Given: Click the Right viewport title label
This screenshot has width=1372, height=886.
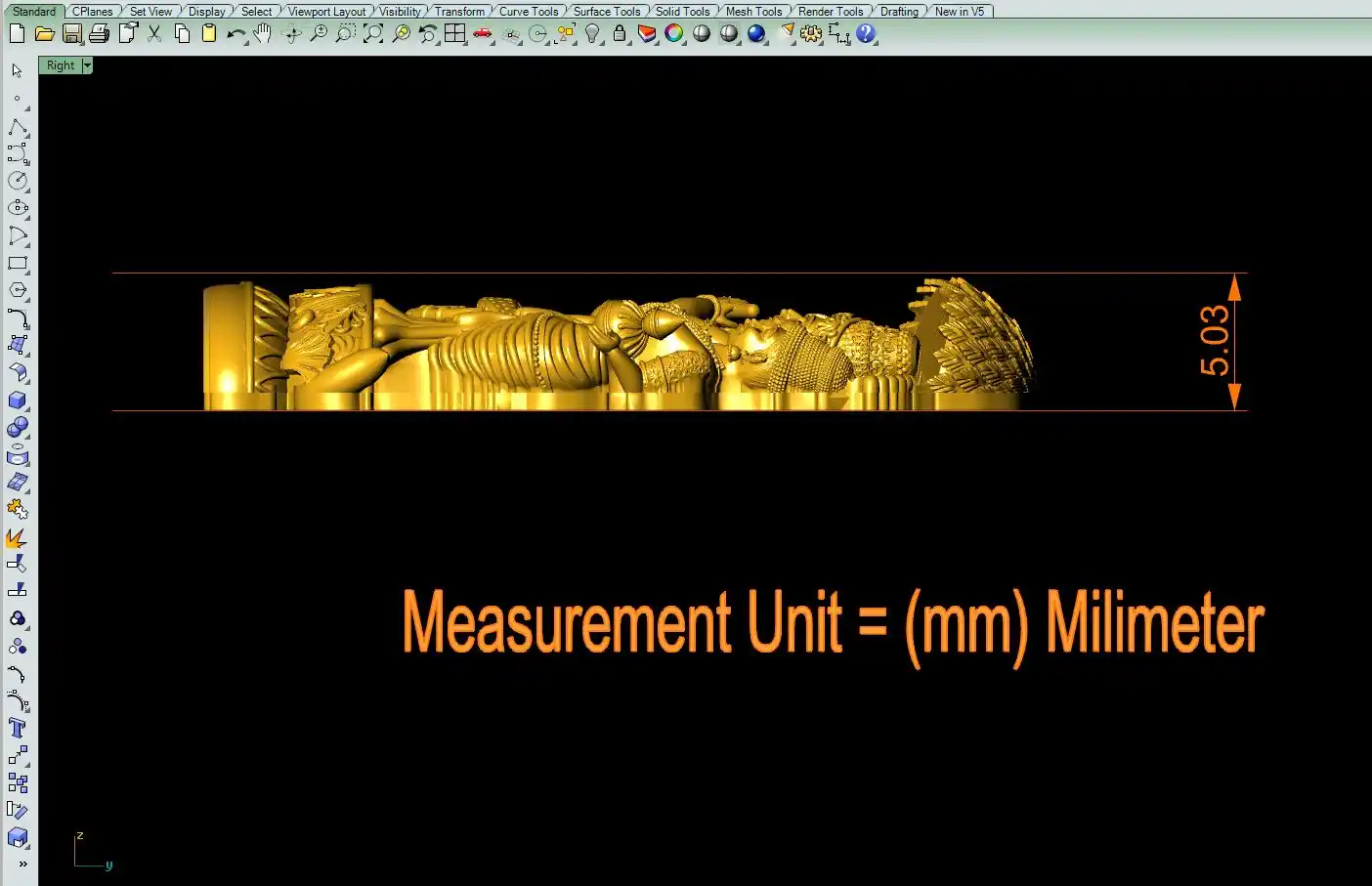Looking at the screenshot, I should tap(61, 65).
